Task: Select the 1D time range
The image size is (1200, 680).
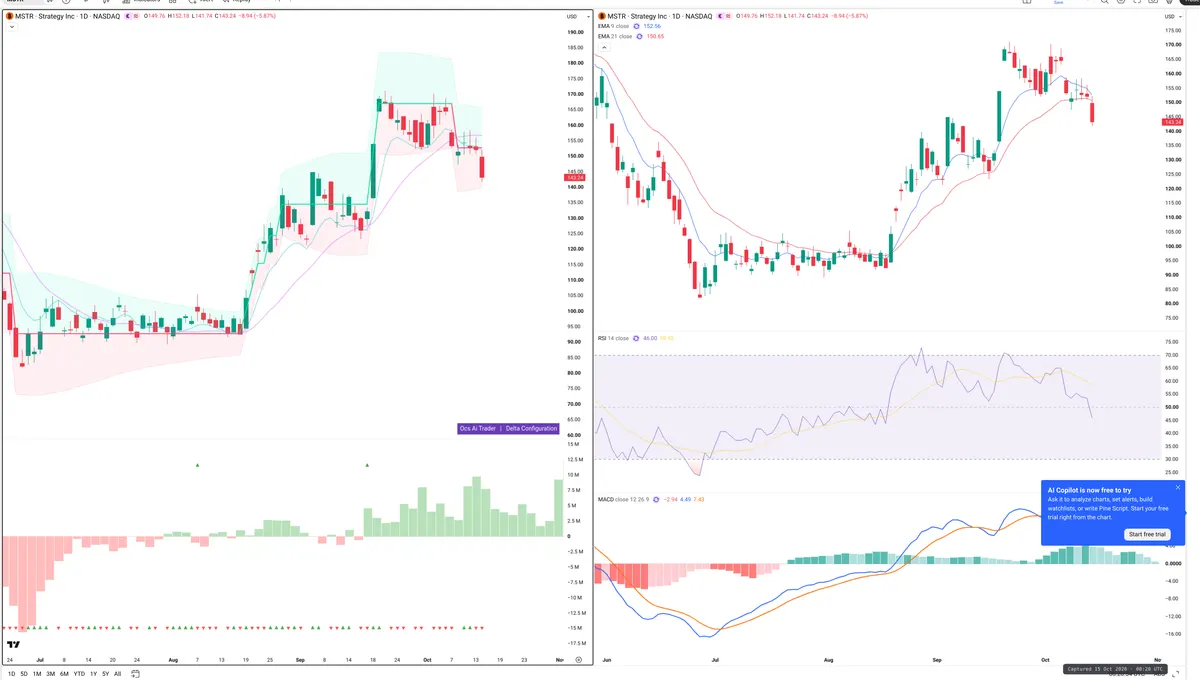Action: (x=11, y=674)
